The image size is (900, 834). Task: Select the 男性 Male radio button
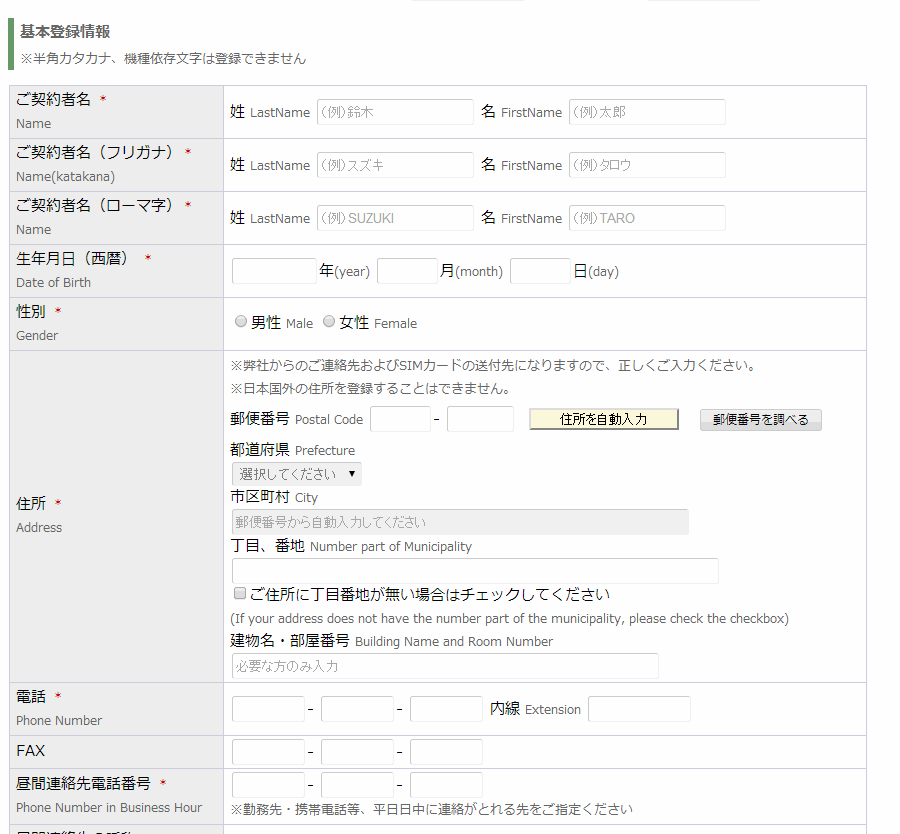pyautogui.click(x=240, y=322)
